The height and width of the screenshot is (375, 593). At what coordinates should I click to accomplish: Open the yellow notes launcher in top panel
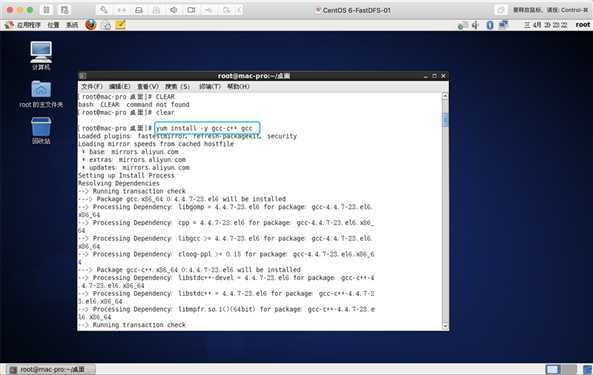120,25
